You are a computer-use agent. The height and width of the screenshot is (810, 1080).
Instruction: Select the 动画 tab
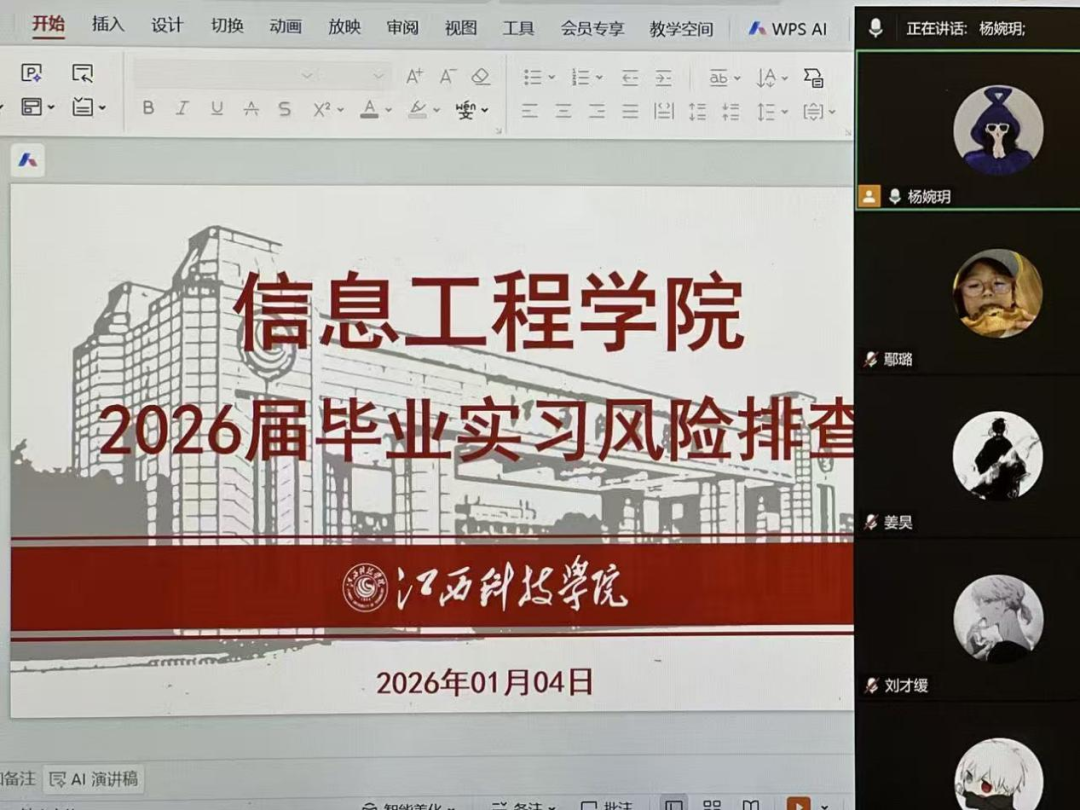(286, 26)
